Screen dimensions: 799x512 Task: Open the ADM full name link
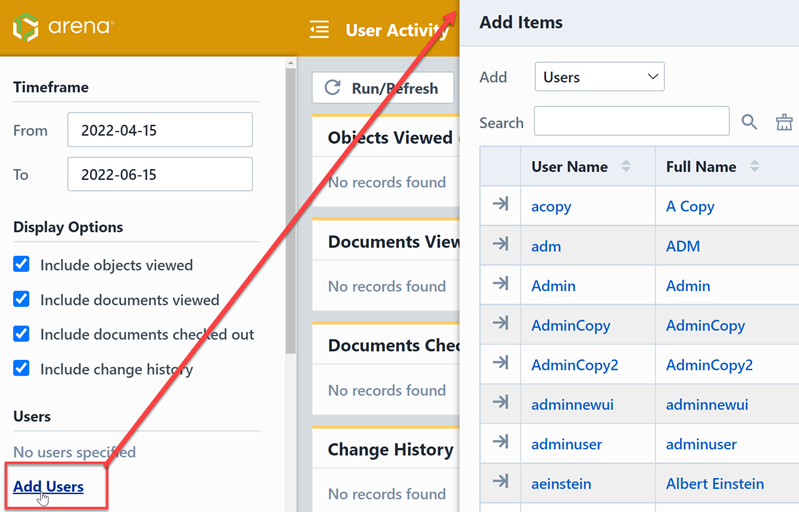point(683,246)
